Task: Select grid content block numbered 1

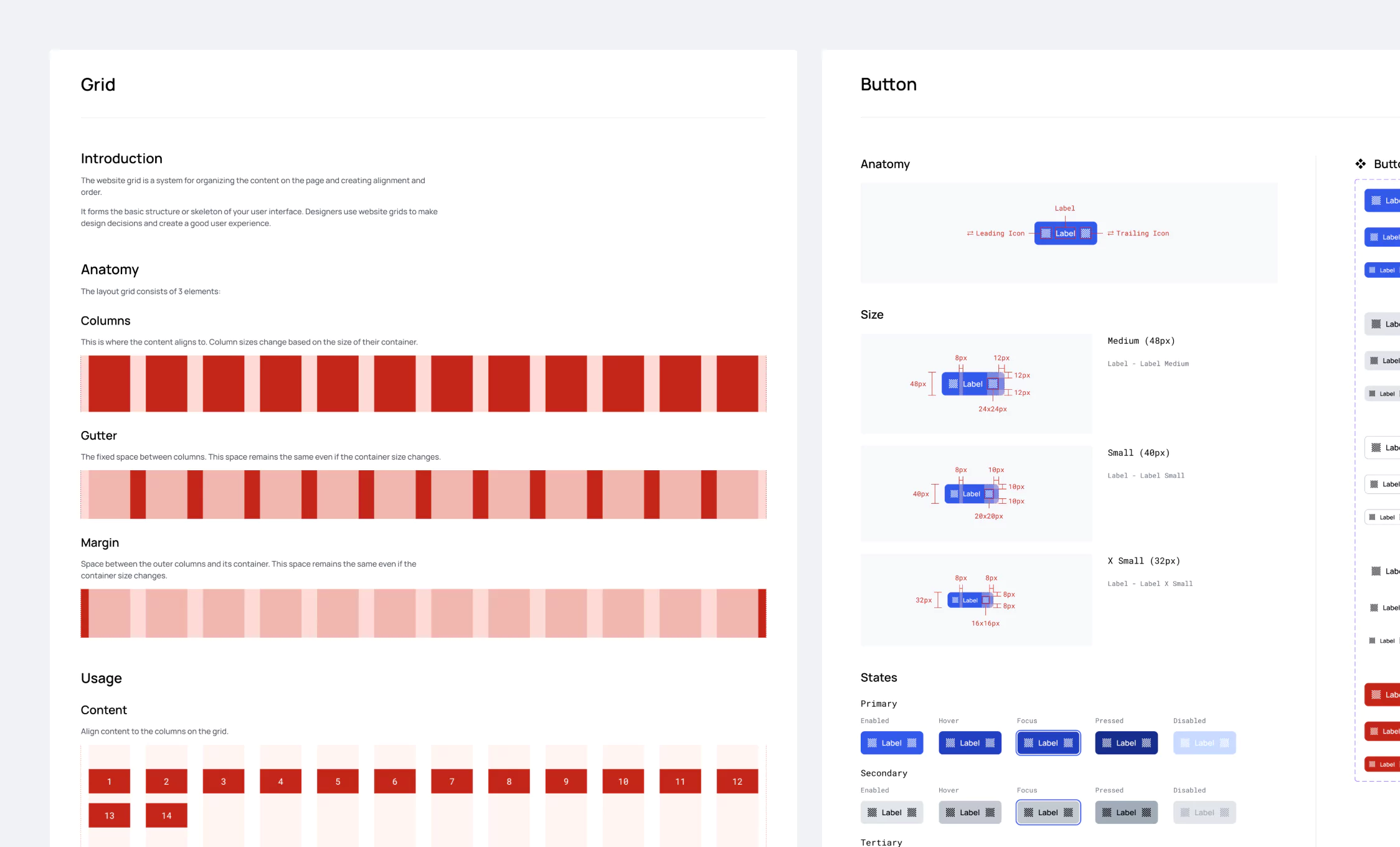Action: pos(109,781)
